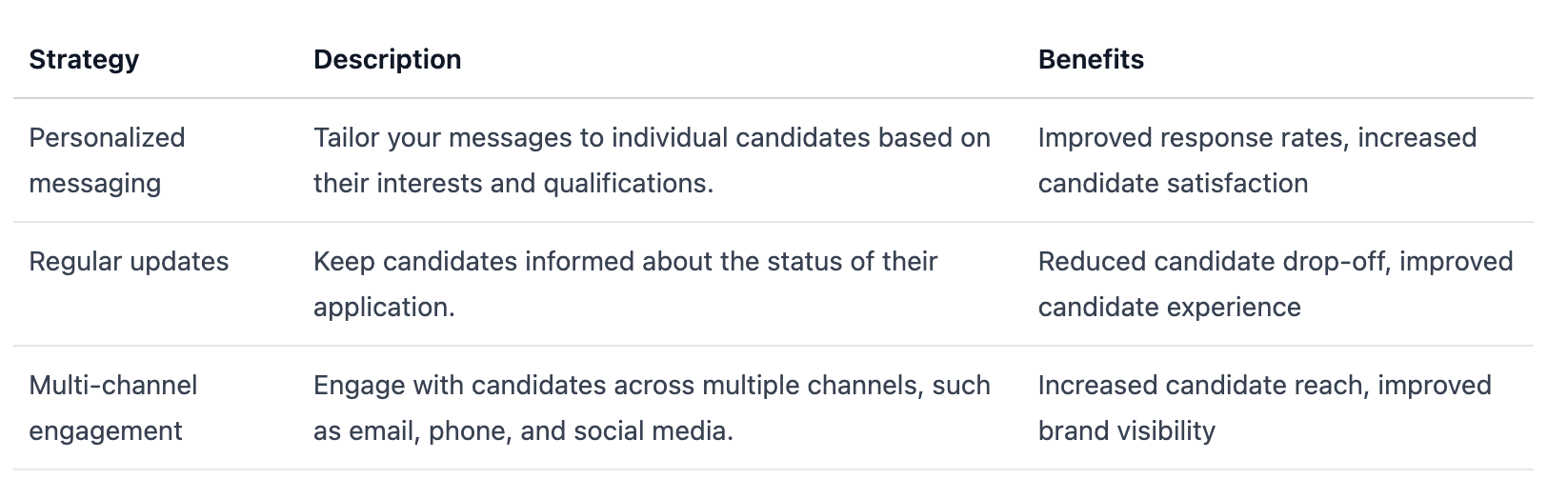The image size is (1568, 499).
Task: Click the words 'candidate experience'
Action: point(1169,308)
